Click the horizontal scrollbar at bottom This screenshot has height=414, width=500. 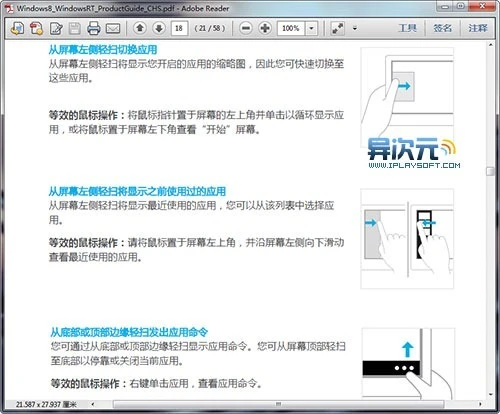278,404
